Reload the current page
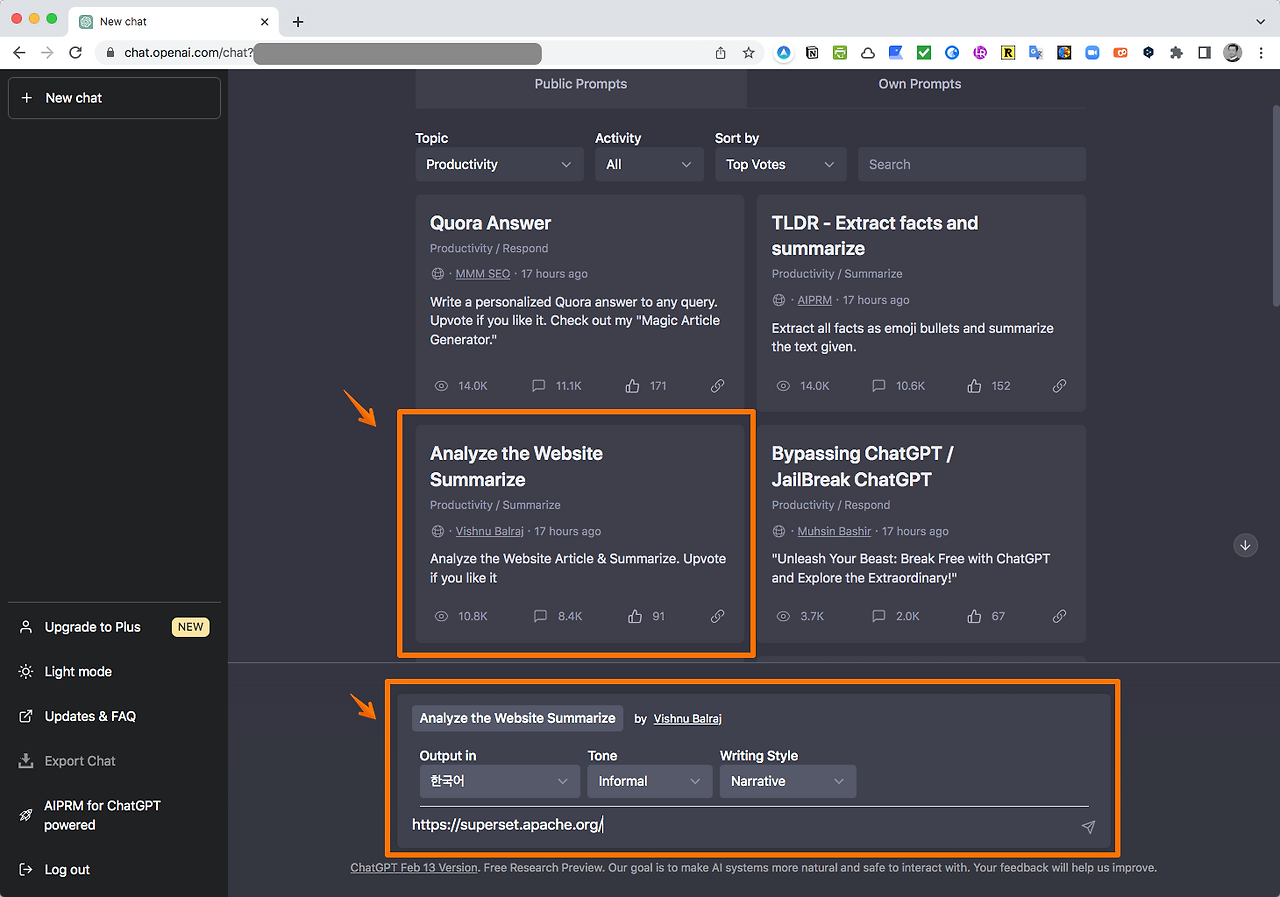Viewport: 1280px width, 897px height. [x=75, y=52]
